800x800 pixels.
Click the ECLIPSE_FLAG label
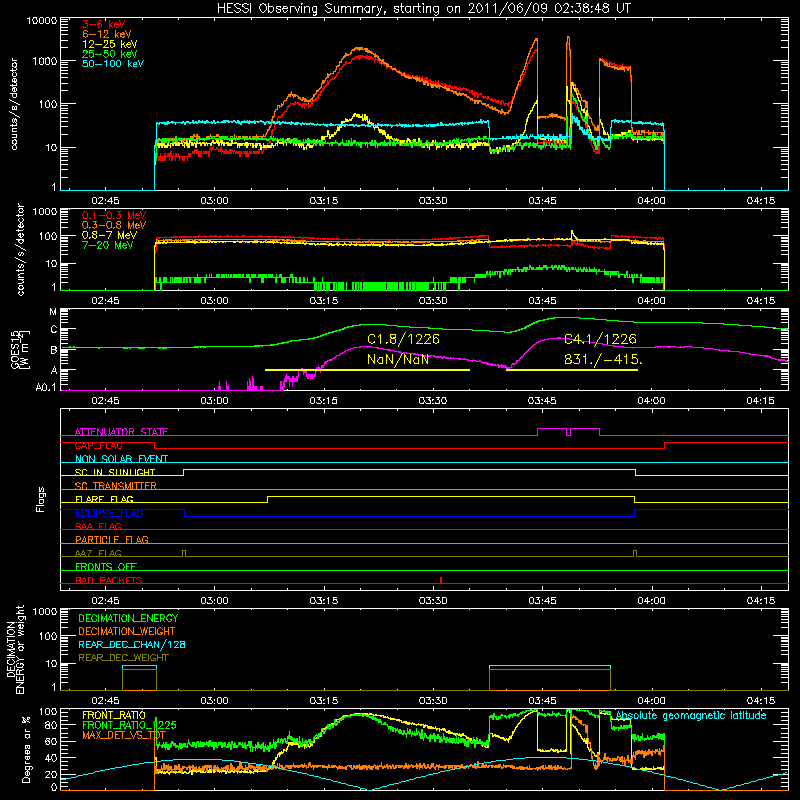(109, 513)
